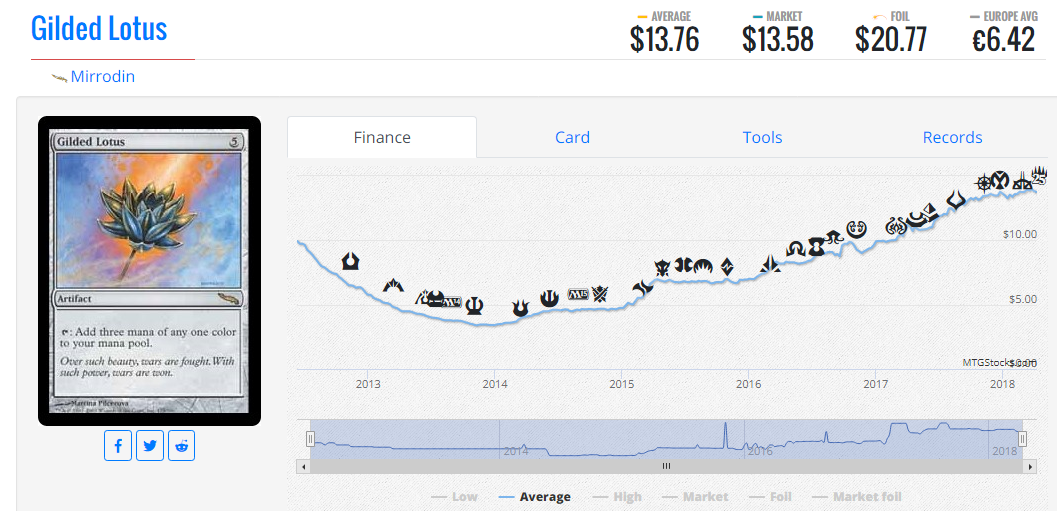Viewport: 1057px width, 511px height.
Task: Click the Mirrodin set symbol icon
Action: point(59,78)
